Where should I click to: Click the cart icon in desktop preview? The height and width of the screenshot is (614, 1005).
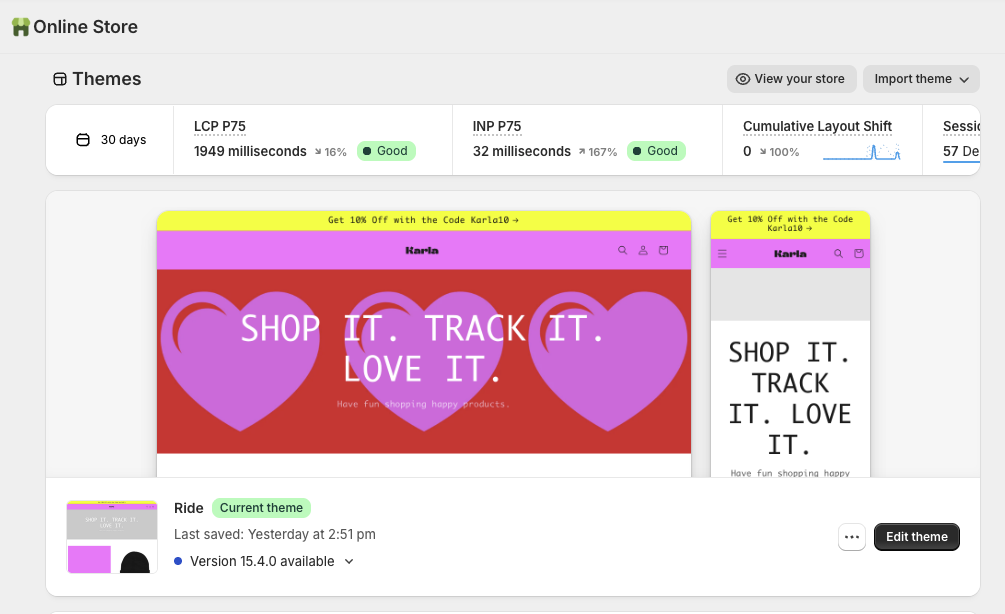pyautogui.click(x=663, y=251)
